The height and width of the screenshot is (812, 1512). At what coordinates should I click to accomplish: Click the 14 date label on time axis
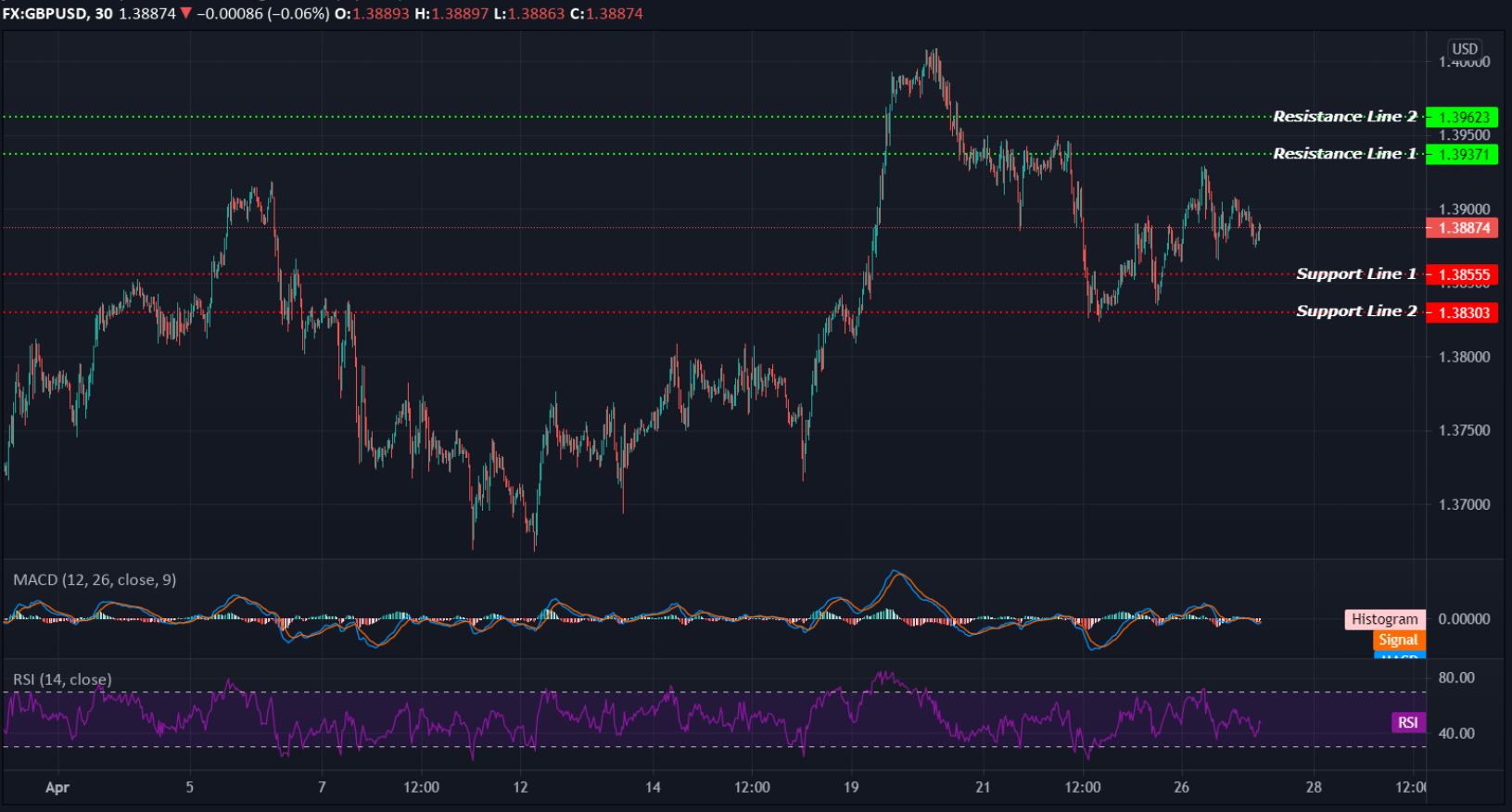click(x=653, y=788)
